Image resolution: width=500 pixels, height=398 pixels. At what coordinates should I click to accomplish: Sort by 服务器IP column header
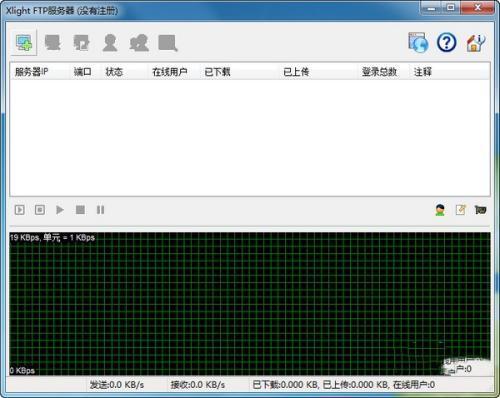39,72
